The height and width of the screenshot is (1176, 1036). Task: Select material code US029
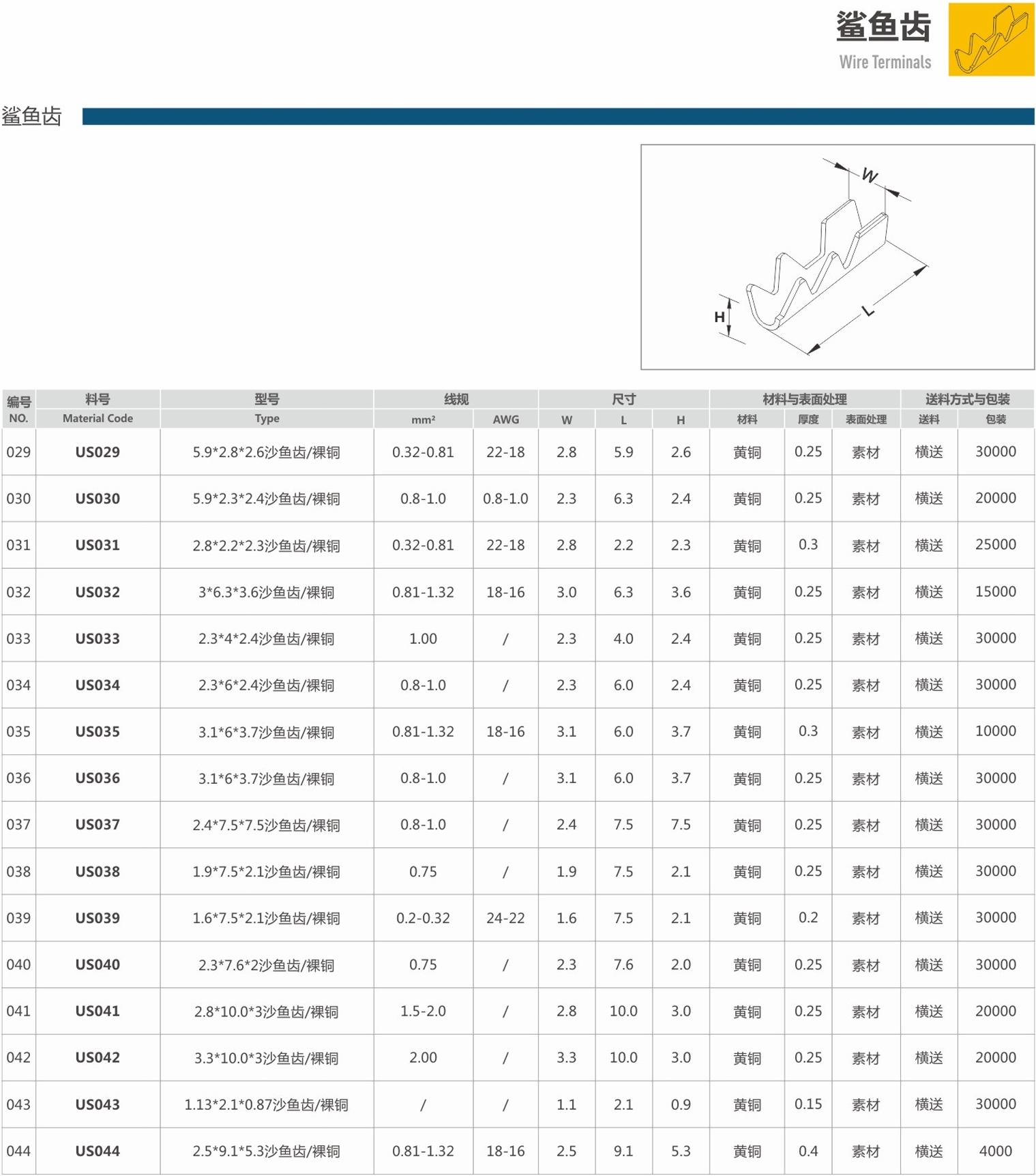point(98,452)
